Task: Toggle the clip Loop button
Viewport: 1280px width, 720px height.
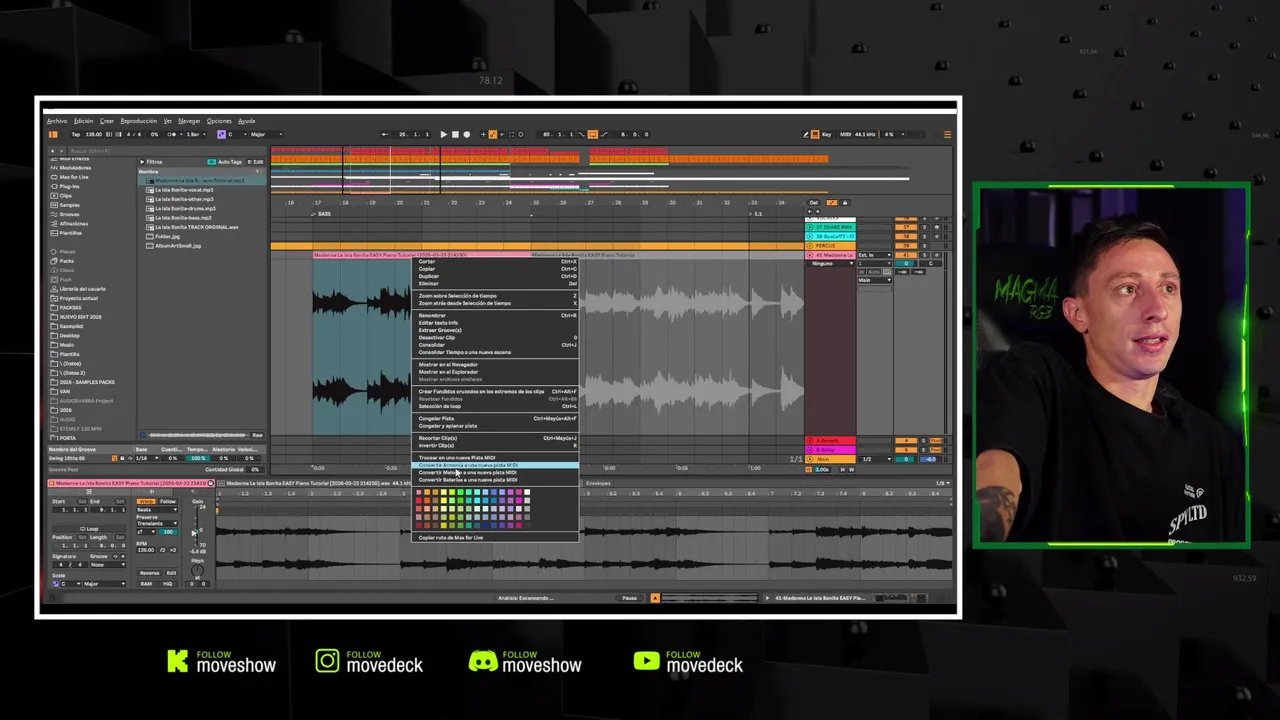Action: click(x=89, y=529)
